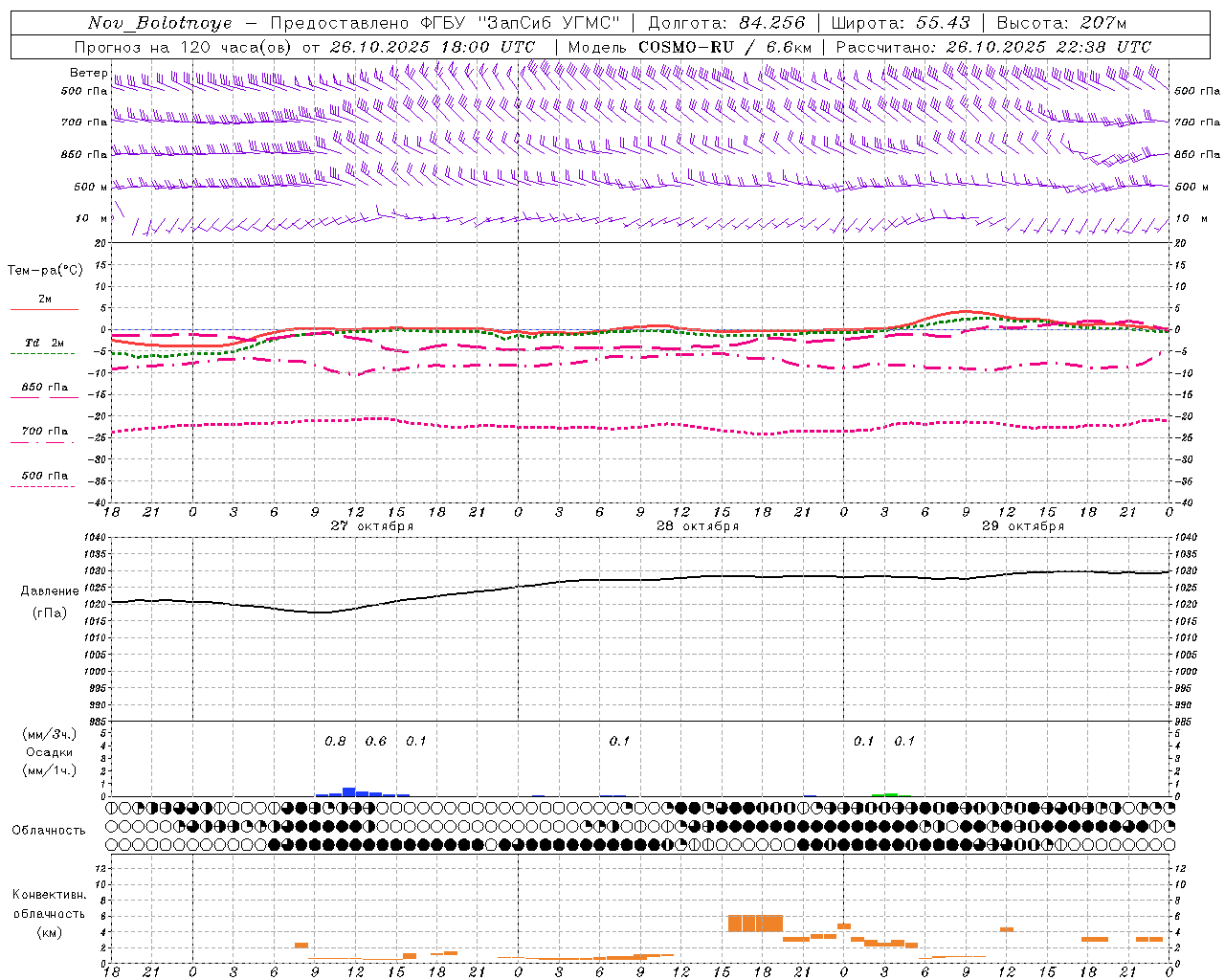Click the 'Конвективн.' convective cloud label
This screenshot has height=980, width=1225.
click(49, 895)
